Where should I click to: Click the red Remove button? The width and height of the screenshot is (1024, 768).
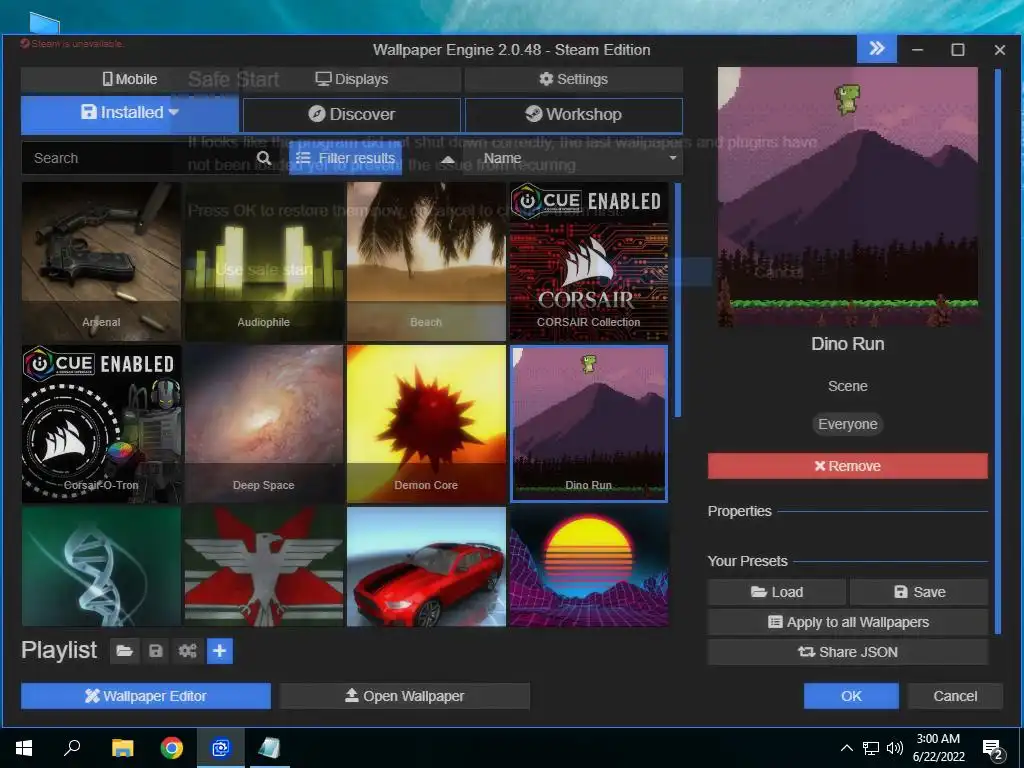pyautogui.click(x=848, y=466)
